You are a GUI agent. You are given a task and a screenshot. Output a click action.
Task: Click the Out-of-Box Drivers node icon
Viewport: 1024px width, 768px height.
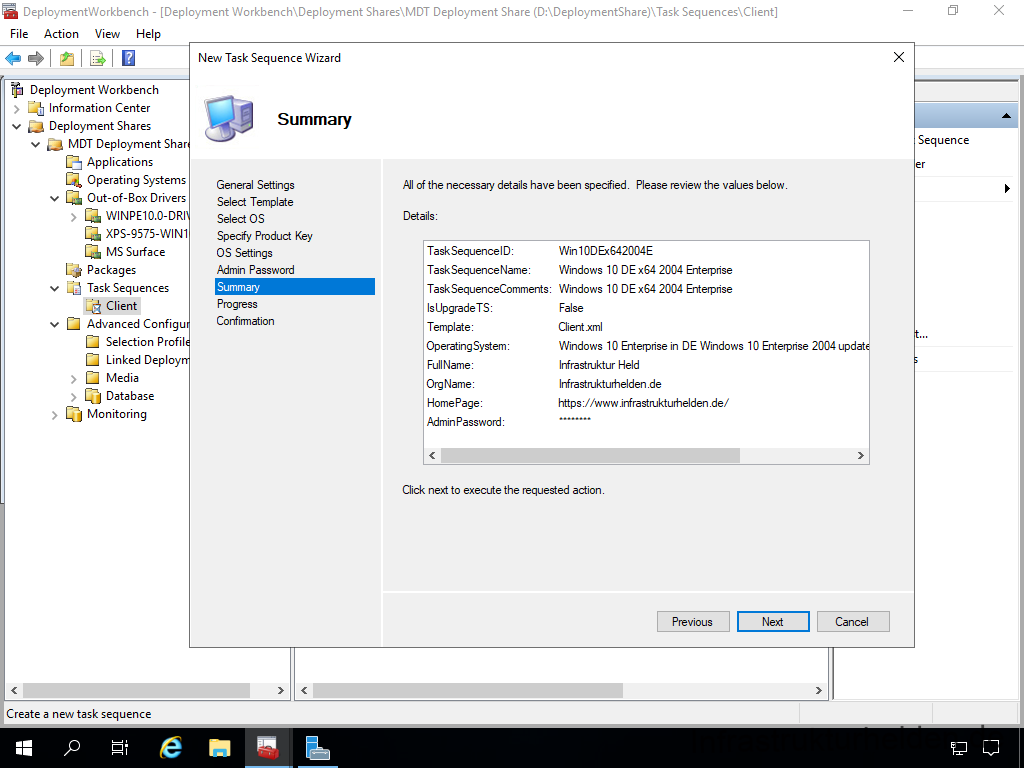pyautogui.click(x=74, y=198)
